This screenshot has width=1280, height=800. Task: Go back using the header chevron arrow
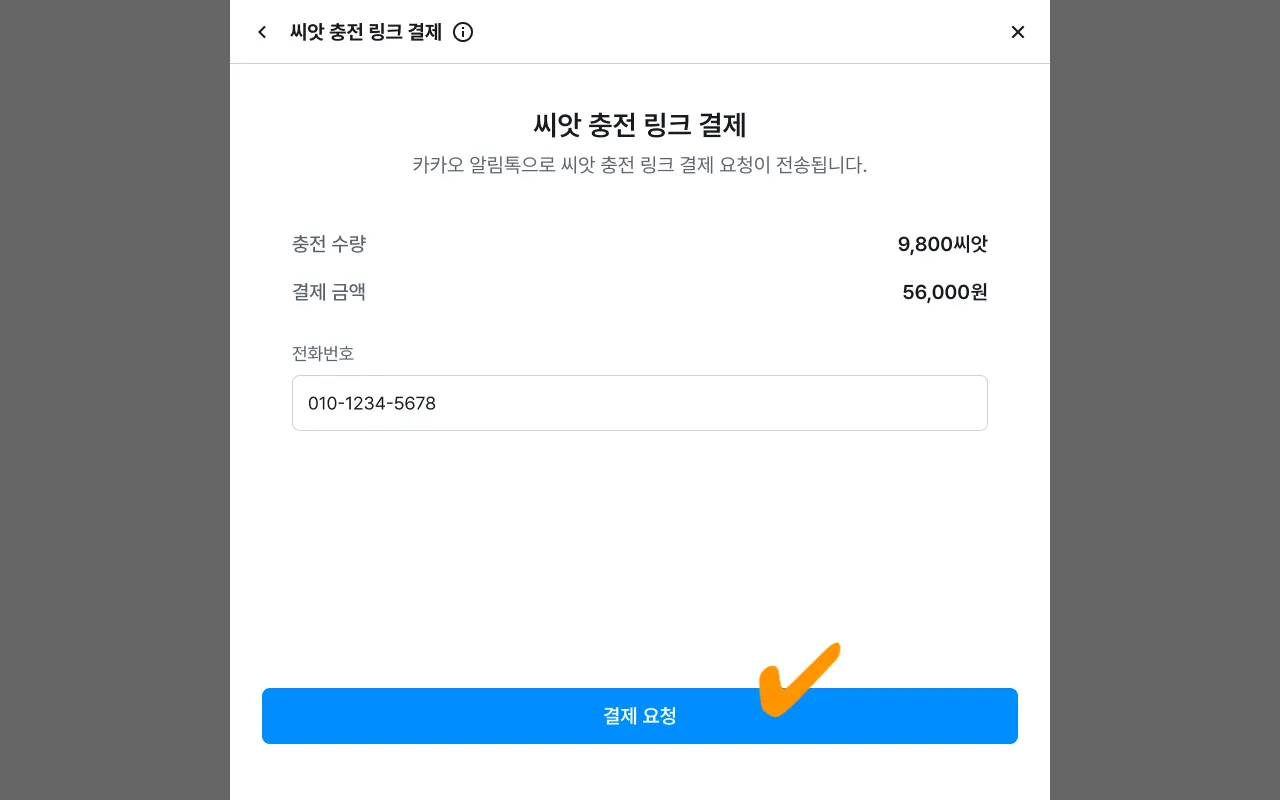point(262,32)
